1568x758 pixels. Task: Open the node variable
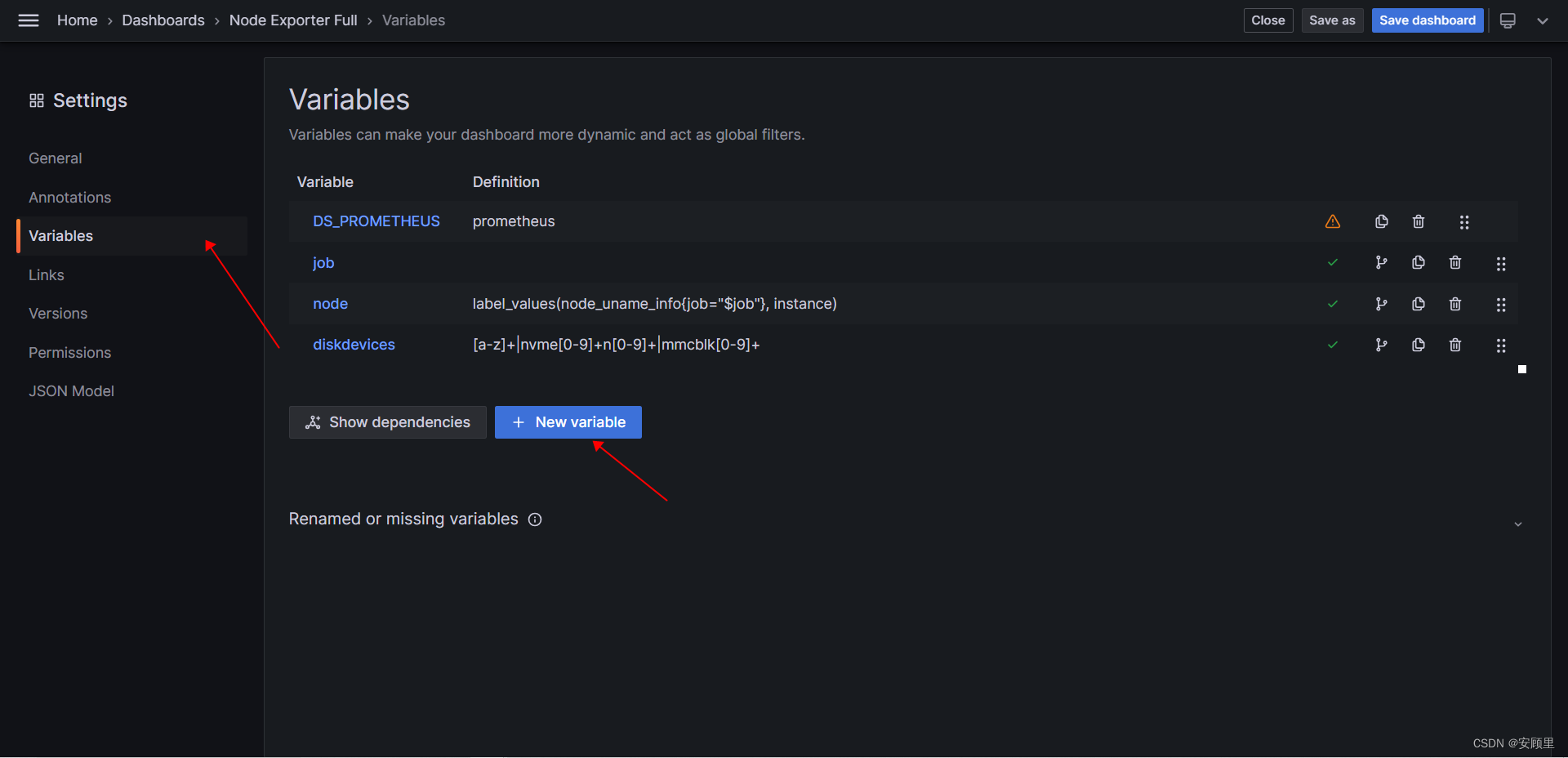point(331,304)
